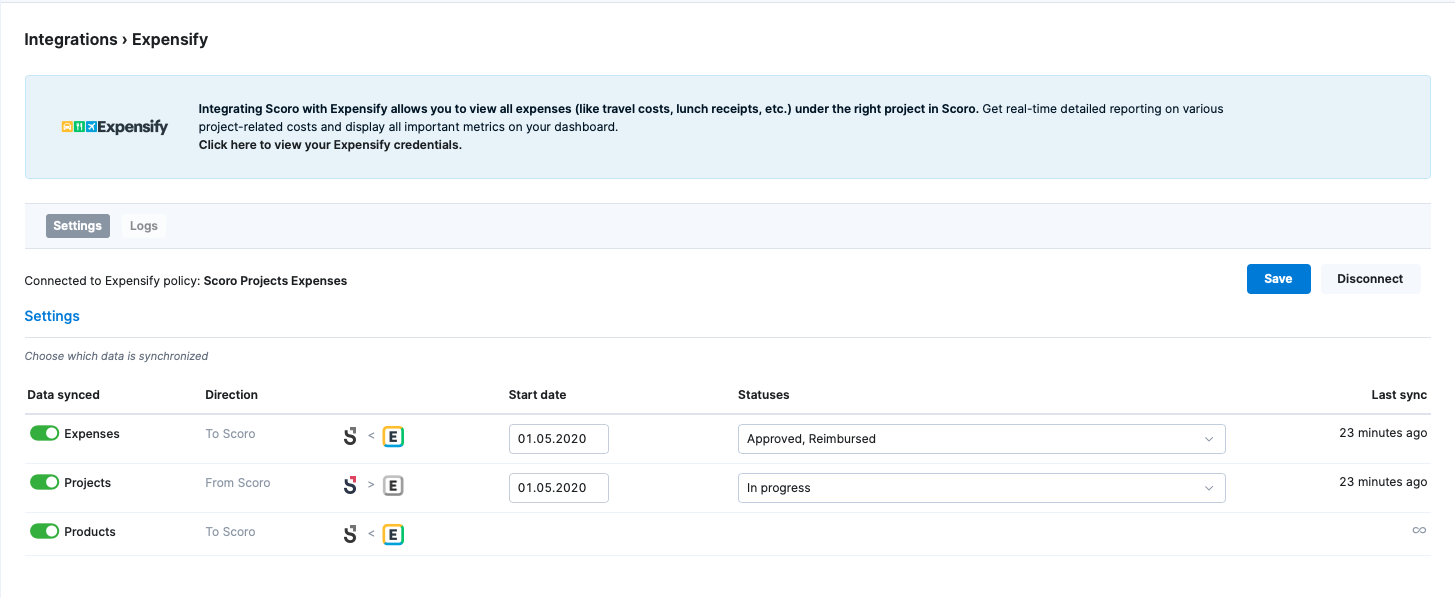Select the Settings tab
The width and height of the screenshot is (1455, 598).
[x=78, y=226]
